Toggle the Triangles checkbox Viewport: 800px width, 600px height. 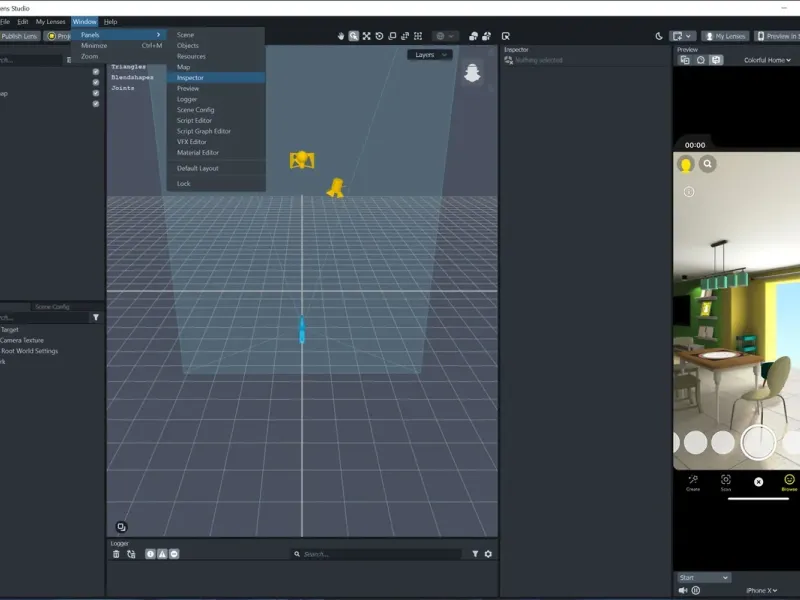point(96,72)
